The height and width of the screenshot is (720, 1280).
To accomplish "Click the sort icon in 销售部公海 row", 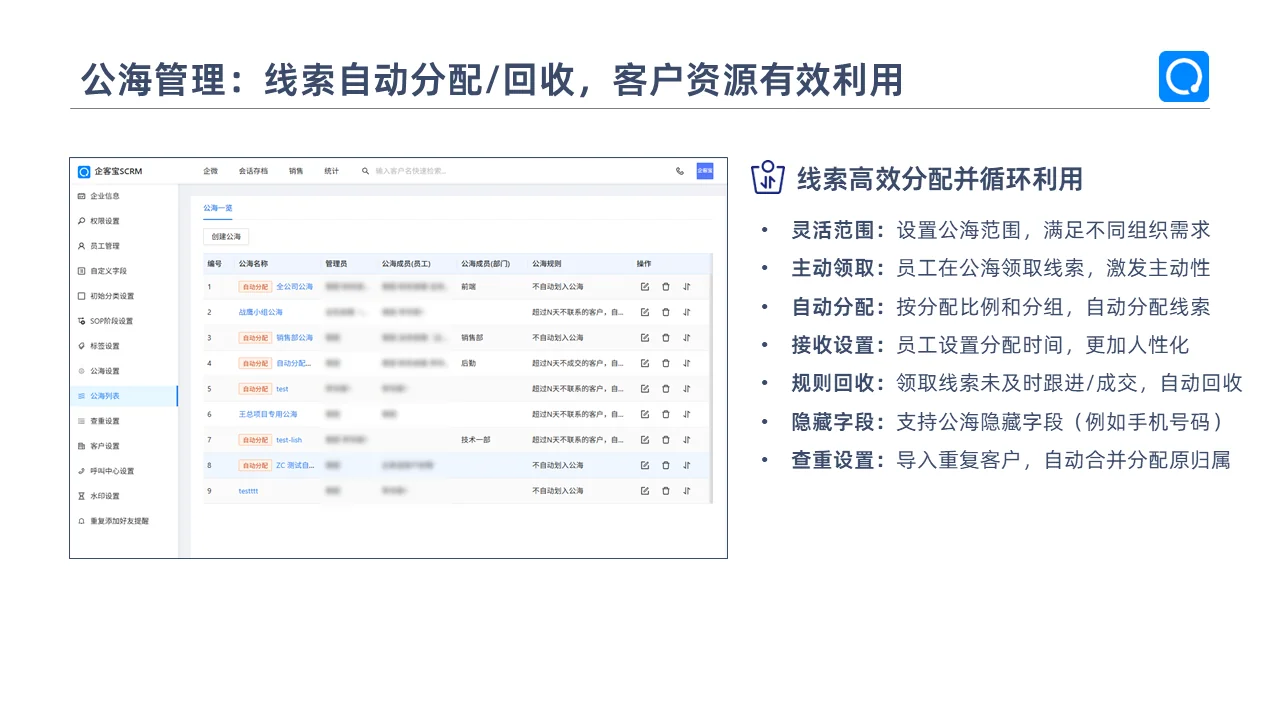I will [x=687, y=338].
